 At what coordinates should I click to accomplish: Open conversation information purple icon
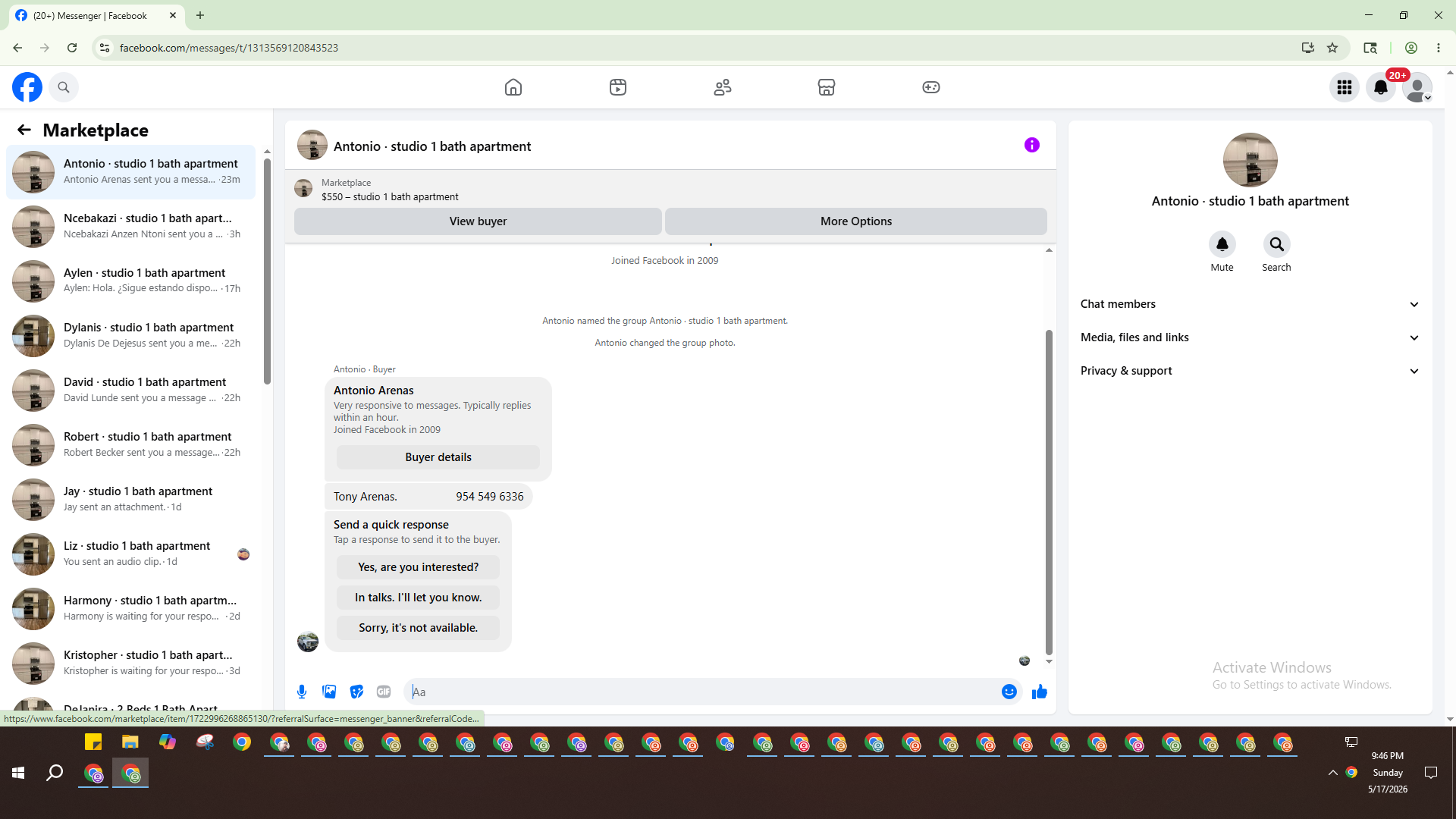tap(1032, 145)
